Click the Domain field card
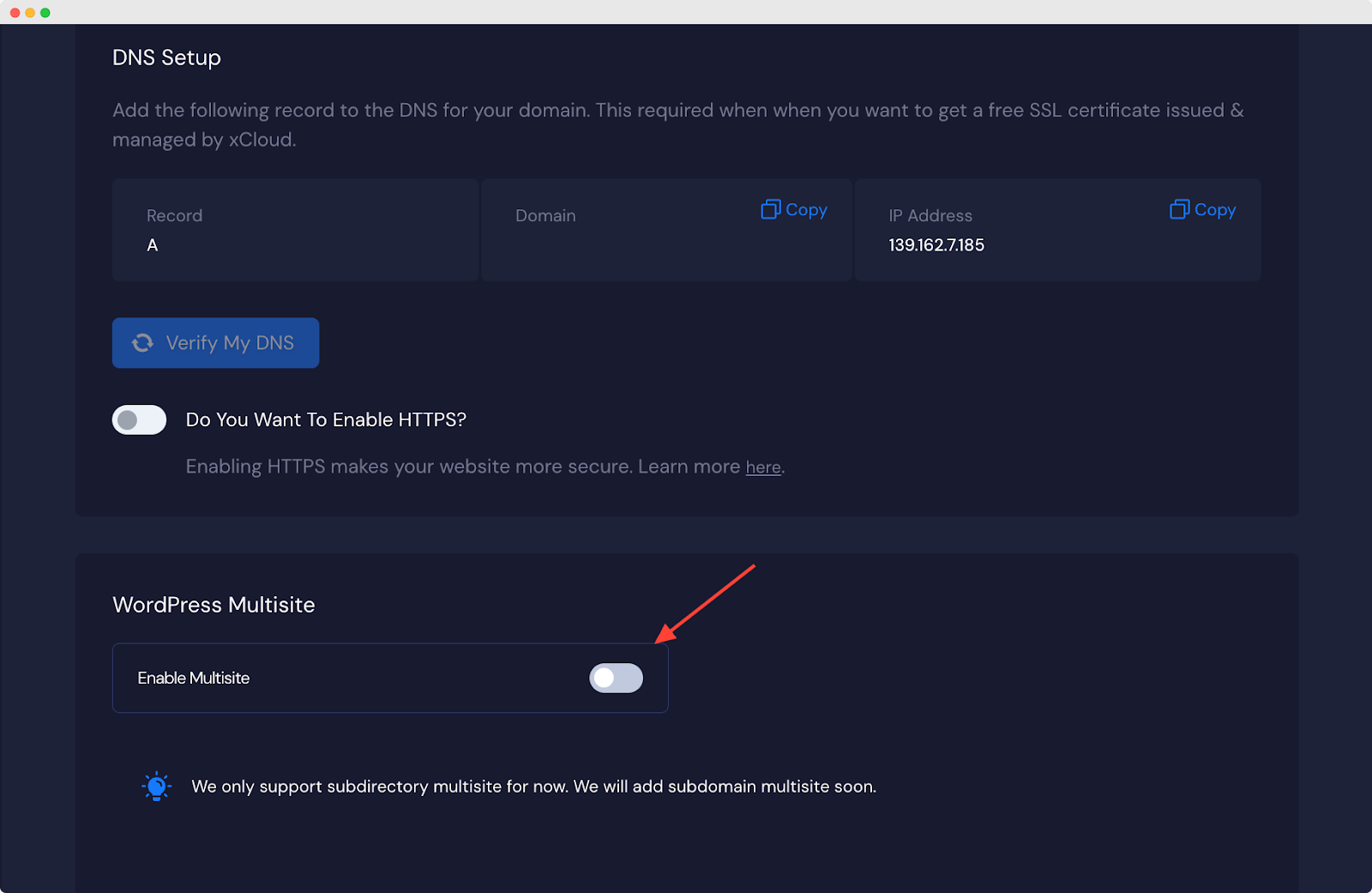 pyautogui.click(x=600, y=230)
